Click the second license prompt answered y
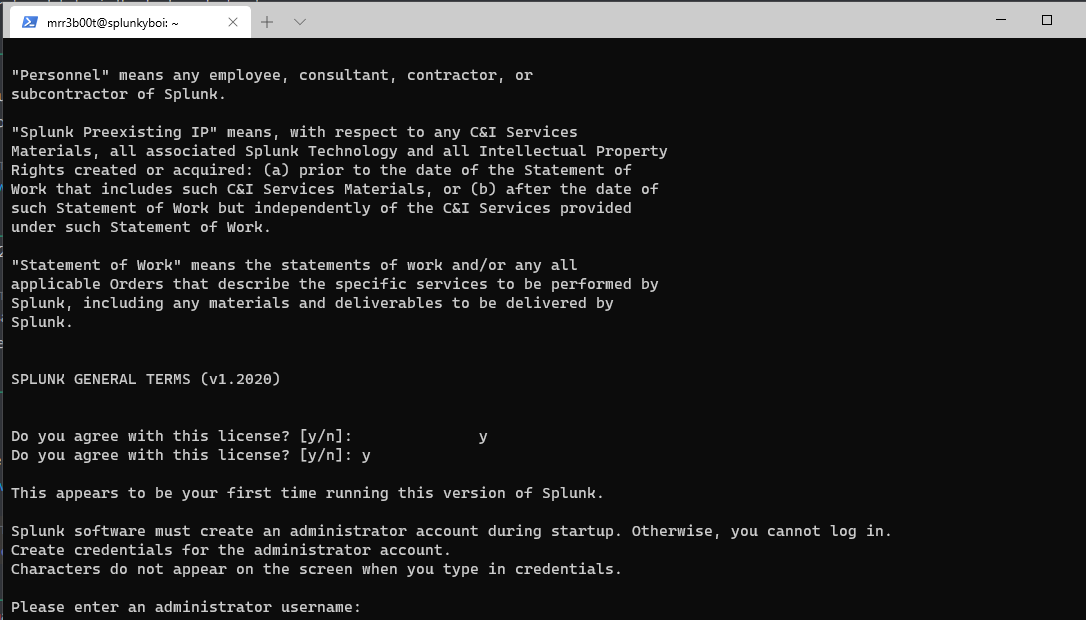 pyautogui.click(x=190, y=455)
